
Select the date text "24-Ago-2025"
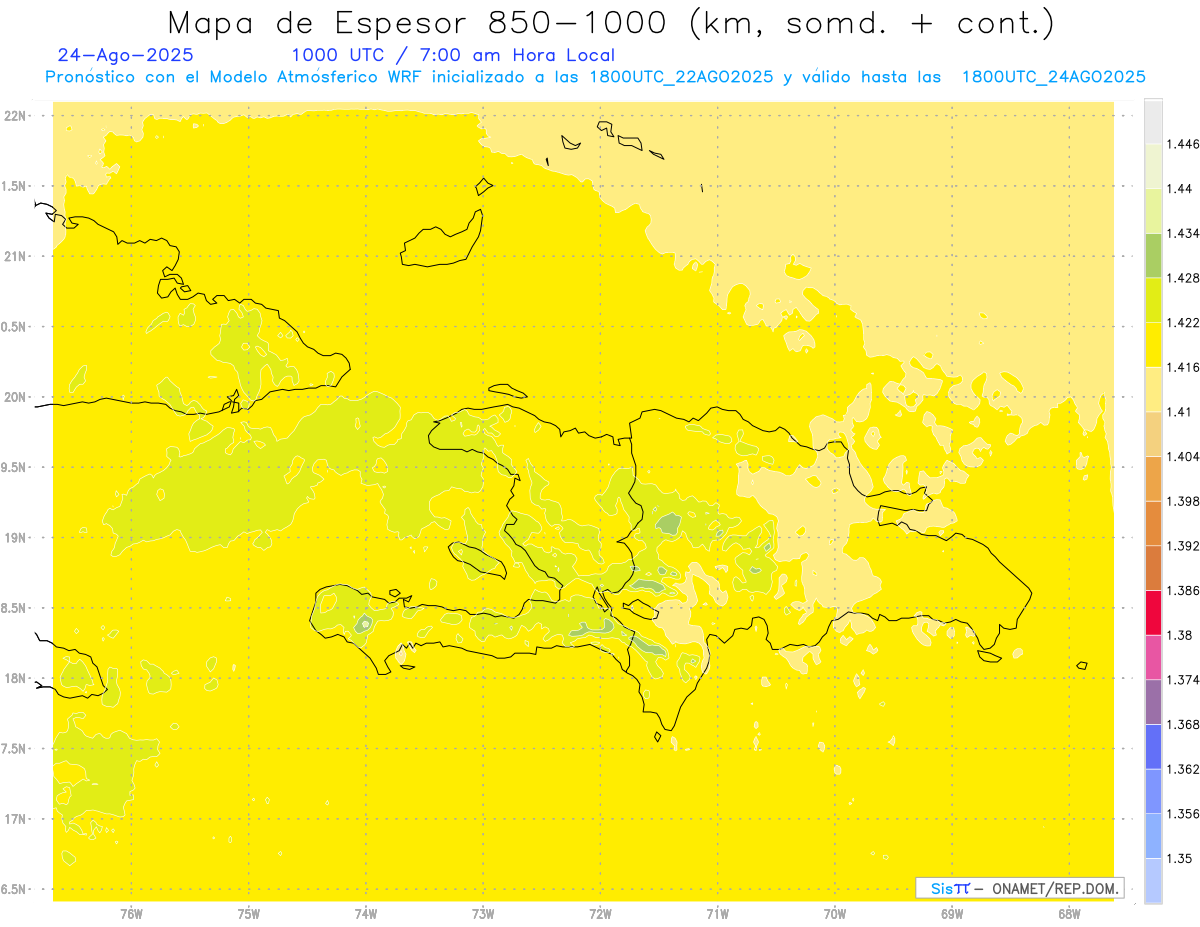coord(126,55)
